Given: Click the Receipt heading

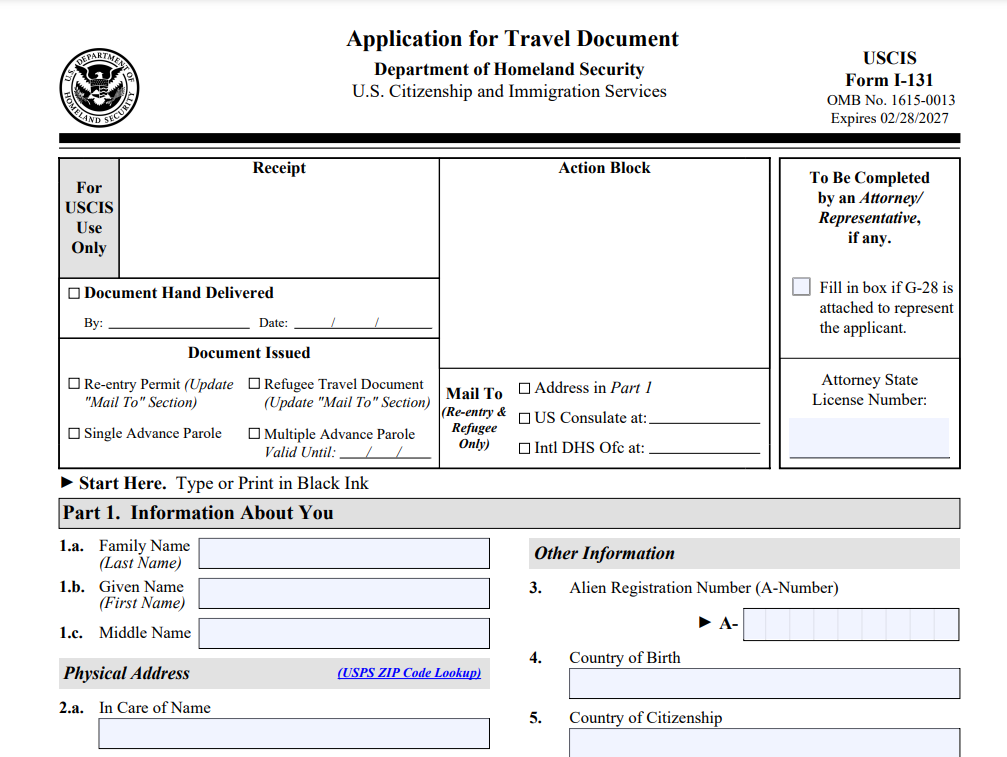Looking at the screenshot, I should (x=279, y=168).
